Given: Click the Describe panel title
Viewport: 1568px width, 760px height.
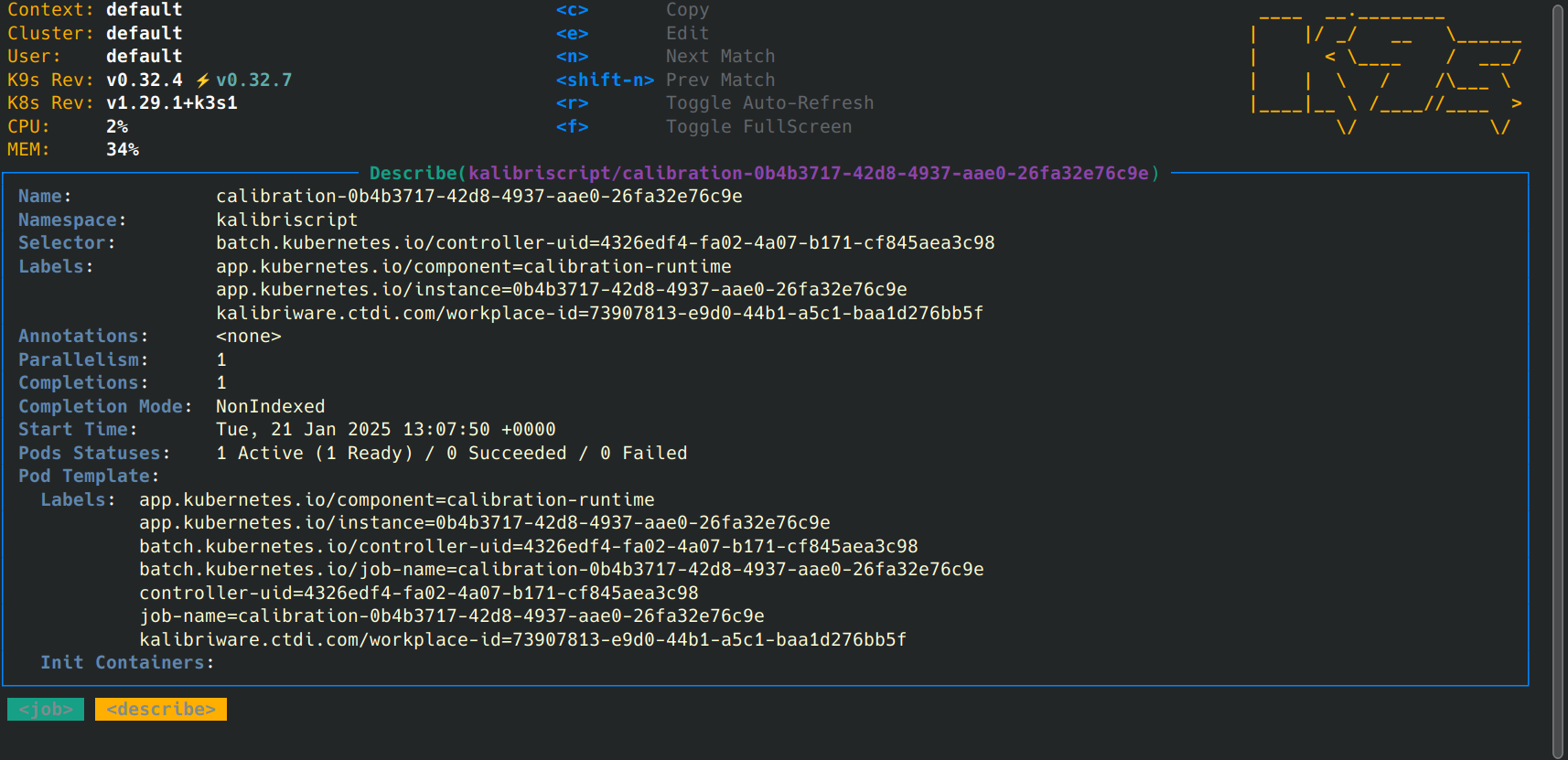Looking at the screenshot, I should 764,173.
